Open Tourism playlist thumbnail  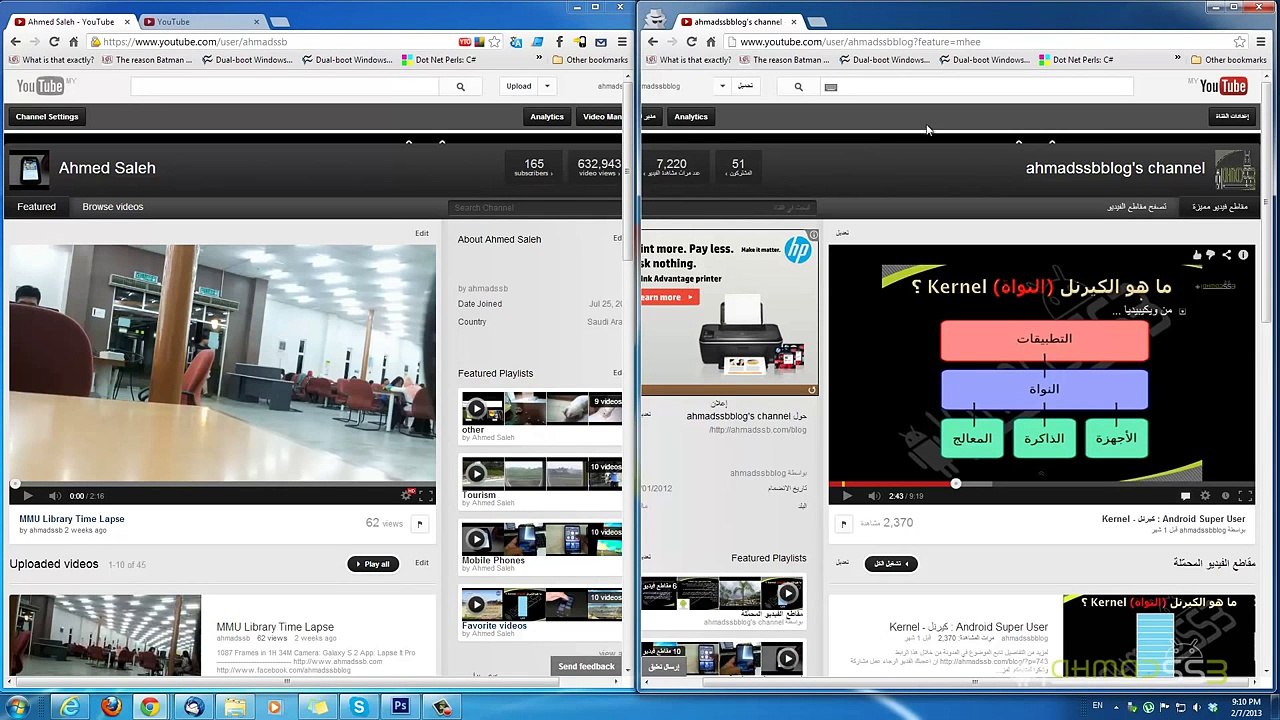tap(541, 474)
